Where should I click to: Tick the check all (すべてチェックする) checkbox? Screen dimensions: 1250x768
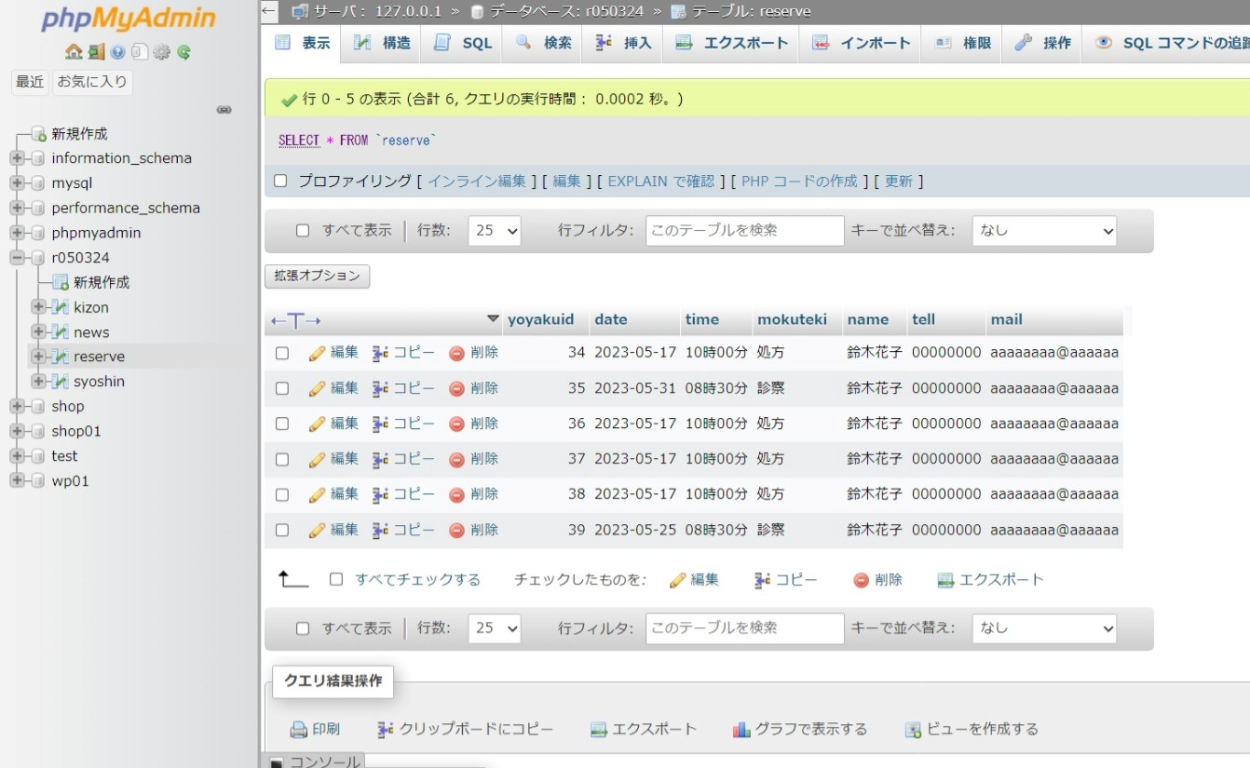point(337,579)
